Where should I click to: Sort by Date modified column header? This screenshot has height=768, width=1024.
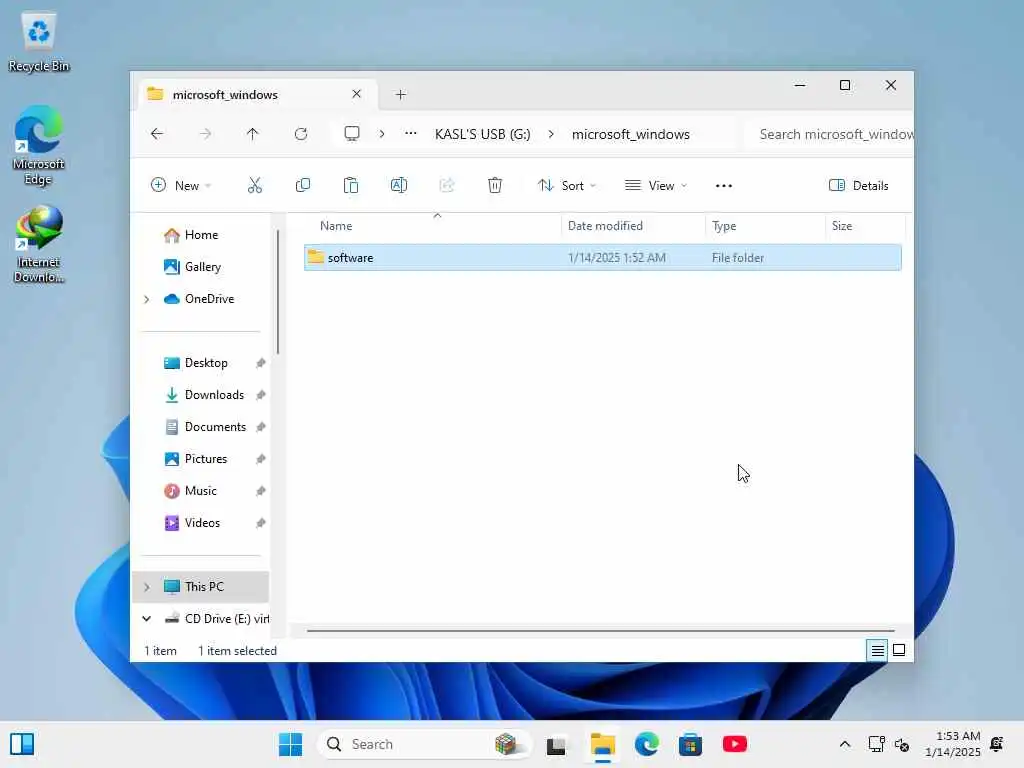click(633, 226)
